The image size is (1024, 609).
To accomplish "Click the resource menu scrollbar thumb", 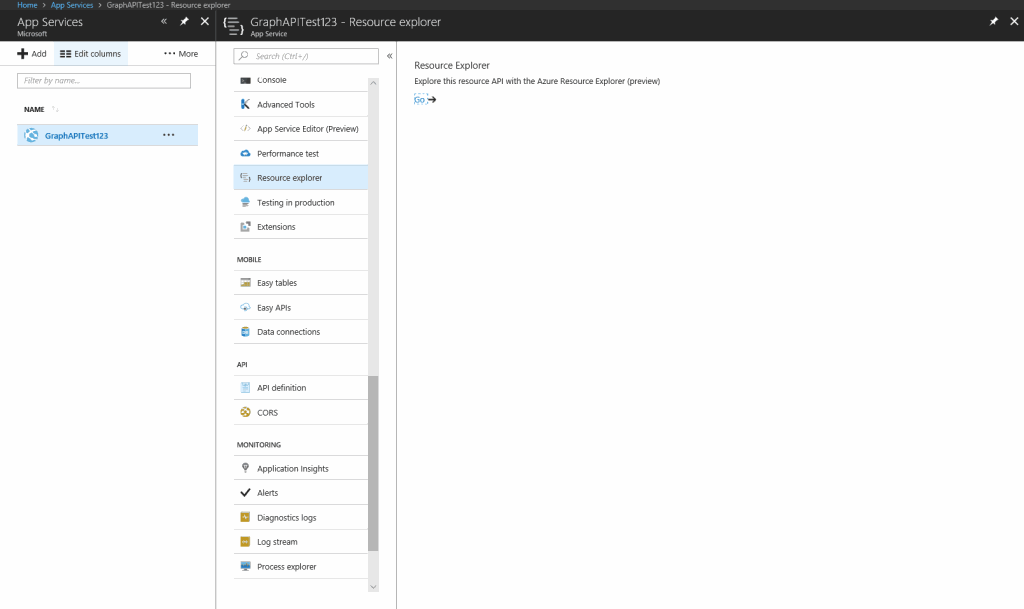I will [x=373, y=463].
